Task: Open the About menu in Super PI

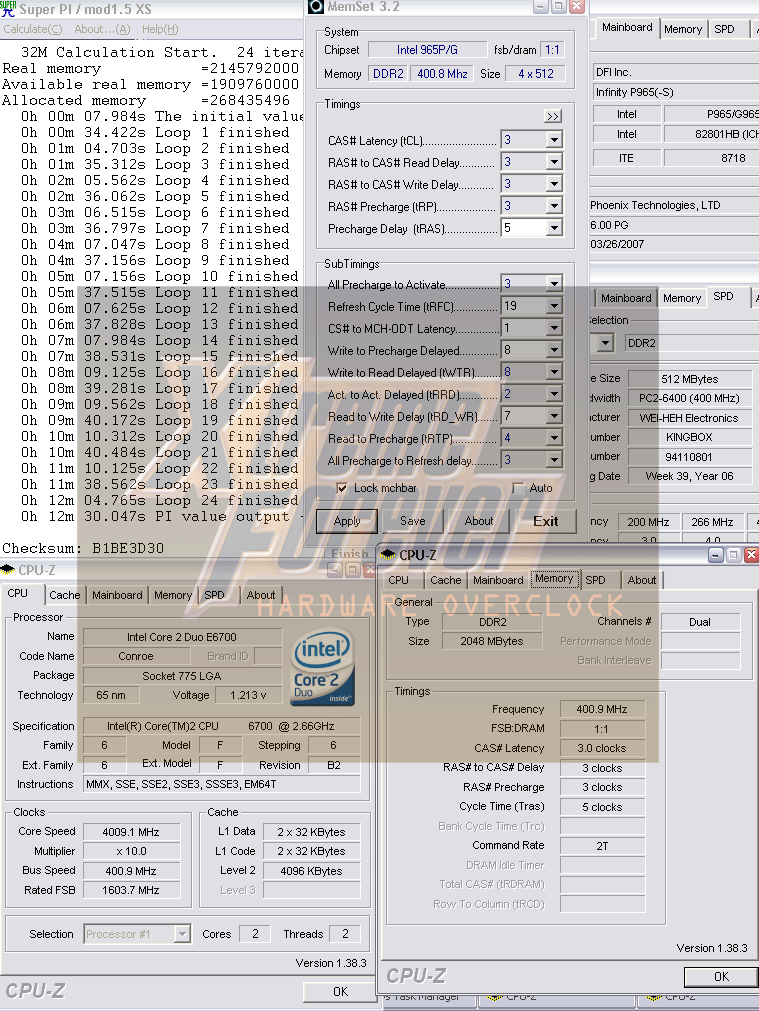Action: 102,29
